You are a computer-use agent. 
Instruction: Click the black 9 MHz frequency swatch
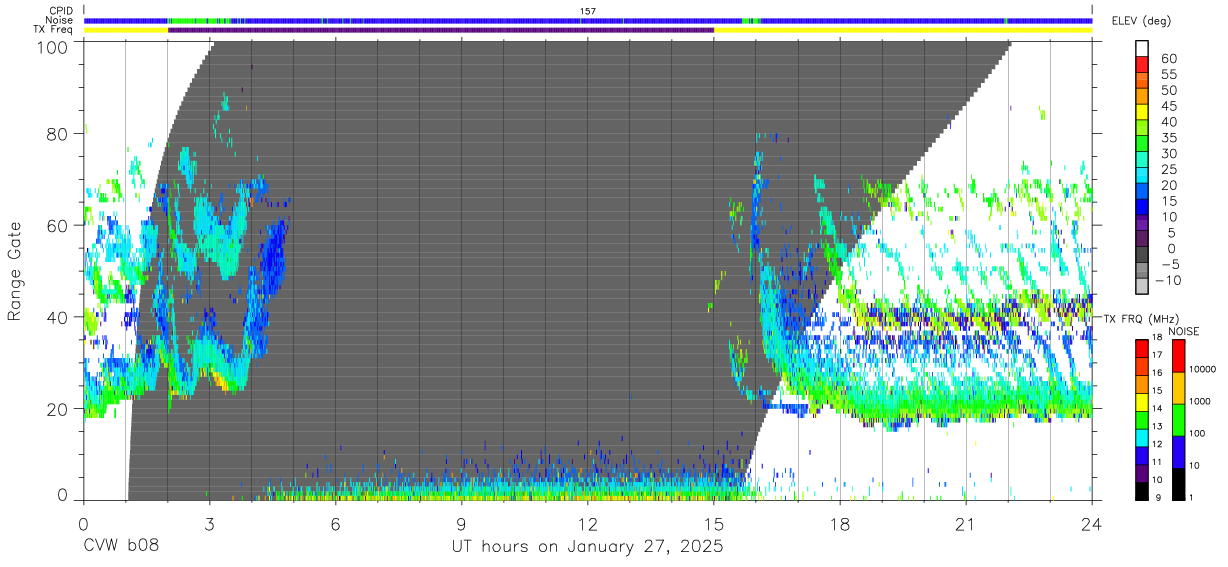[1142, 491]
